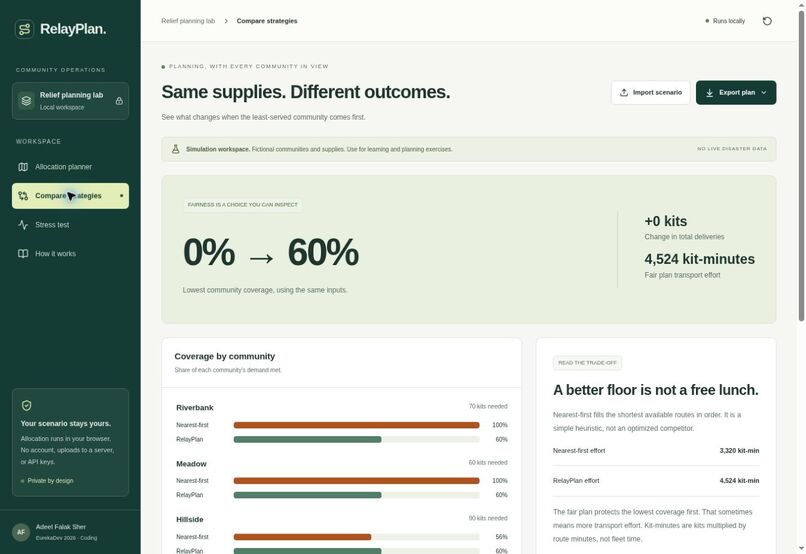Click Meadow Nearest-first coverage bar

coord(356,481)
